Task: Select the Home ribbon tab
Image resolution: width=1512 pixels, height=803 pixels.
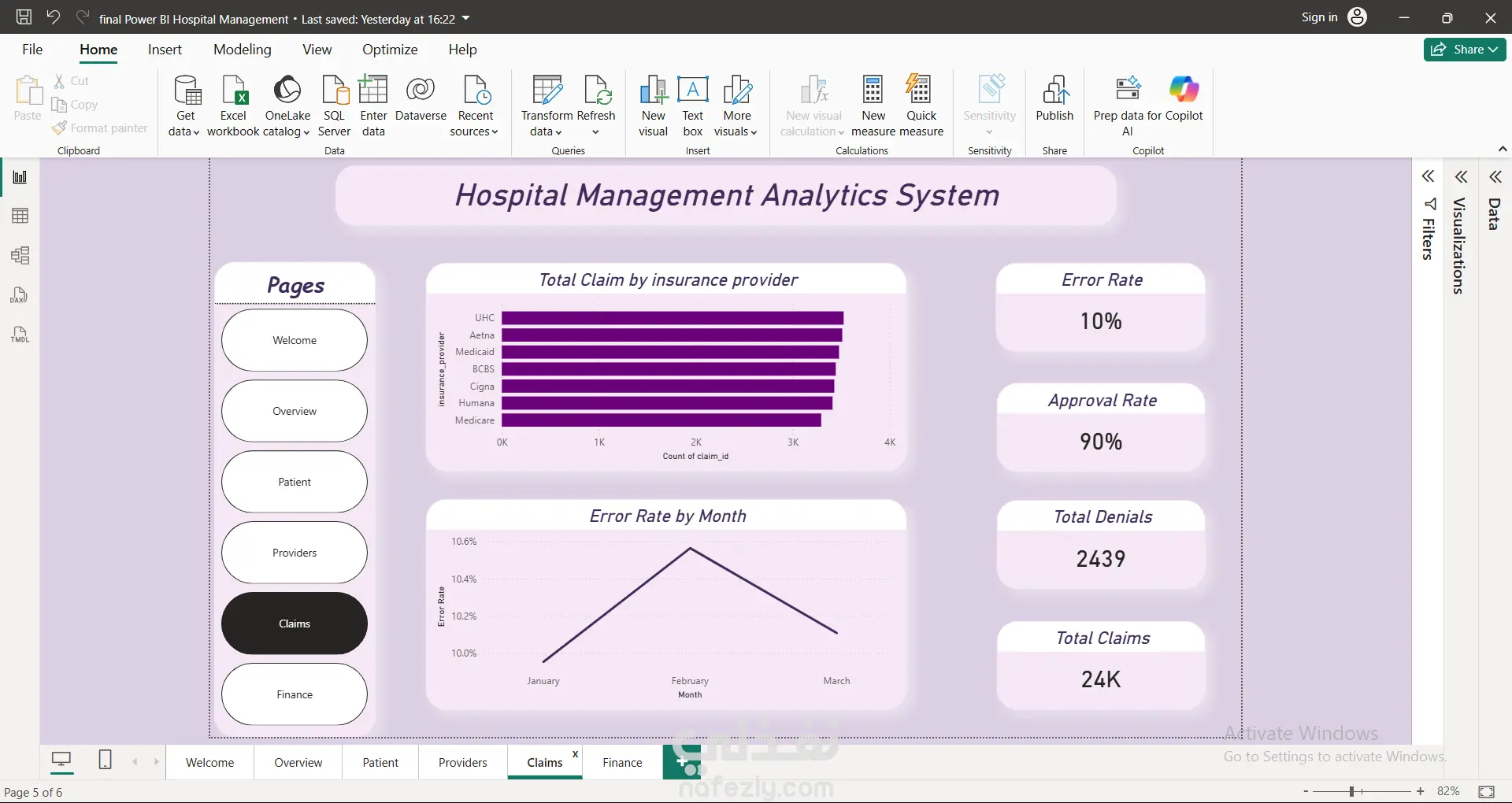Action: [x=98, y=50]
